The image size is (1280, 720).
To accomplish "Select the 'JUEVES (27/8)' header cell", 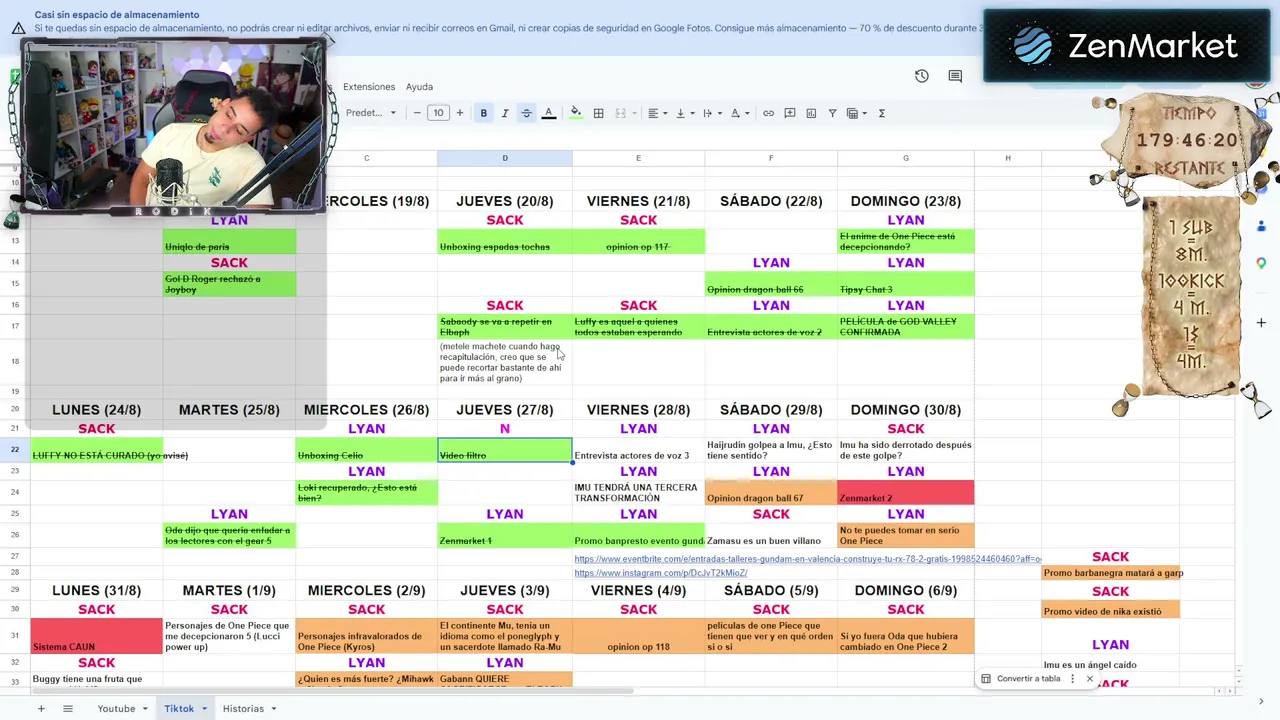I will (505, 410).
